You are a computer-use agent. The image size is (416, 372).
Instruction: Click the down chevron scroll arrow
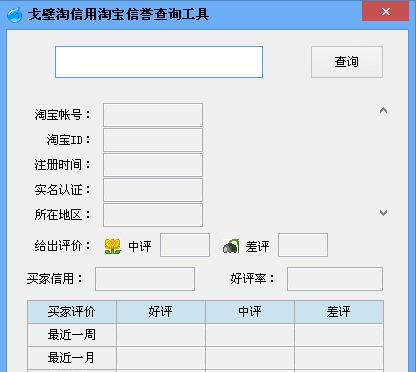383,212
